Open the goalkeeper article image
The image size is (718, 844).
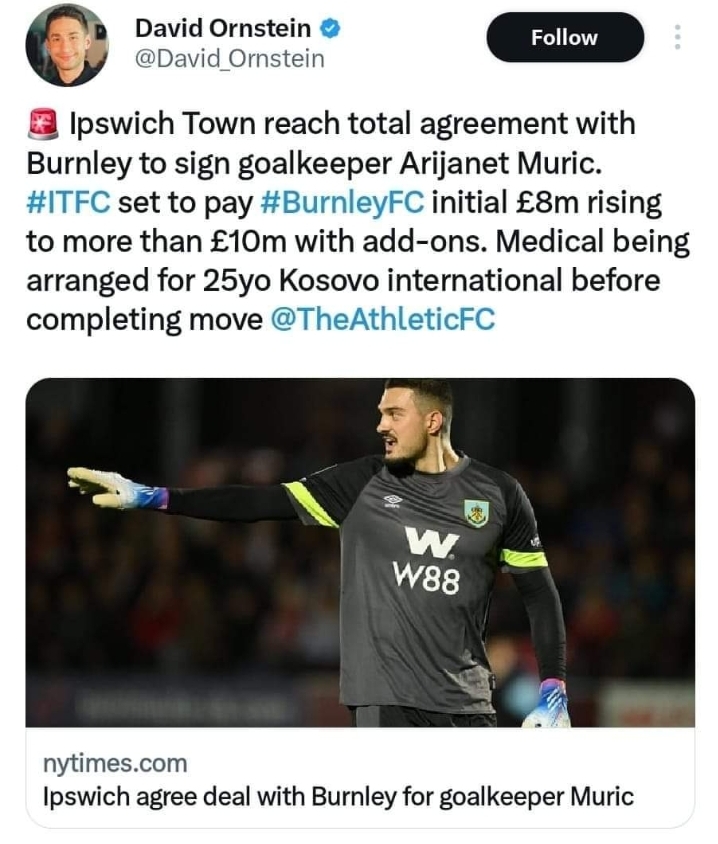(360, 552)
